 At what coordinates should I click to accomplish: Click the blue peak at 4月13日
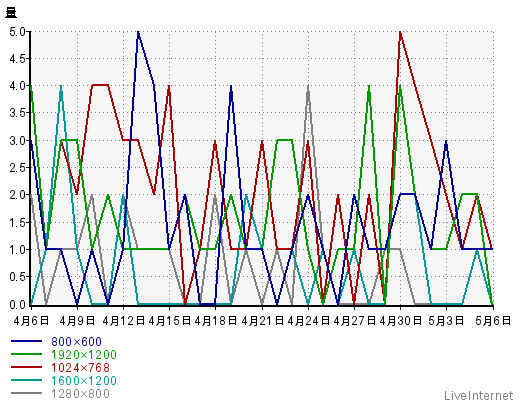click(138, 32)
